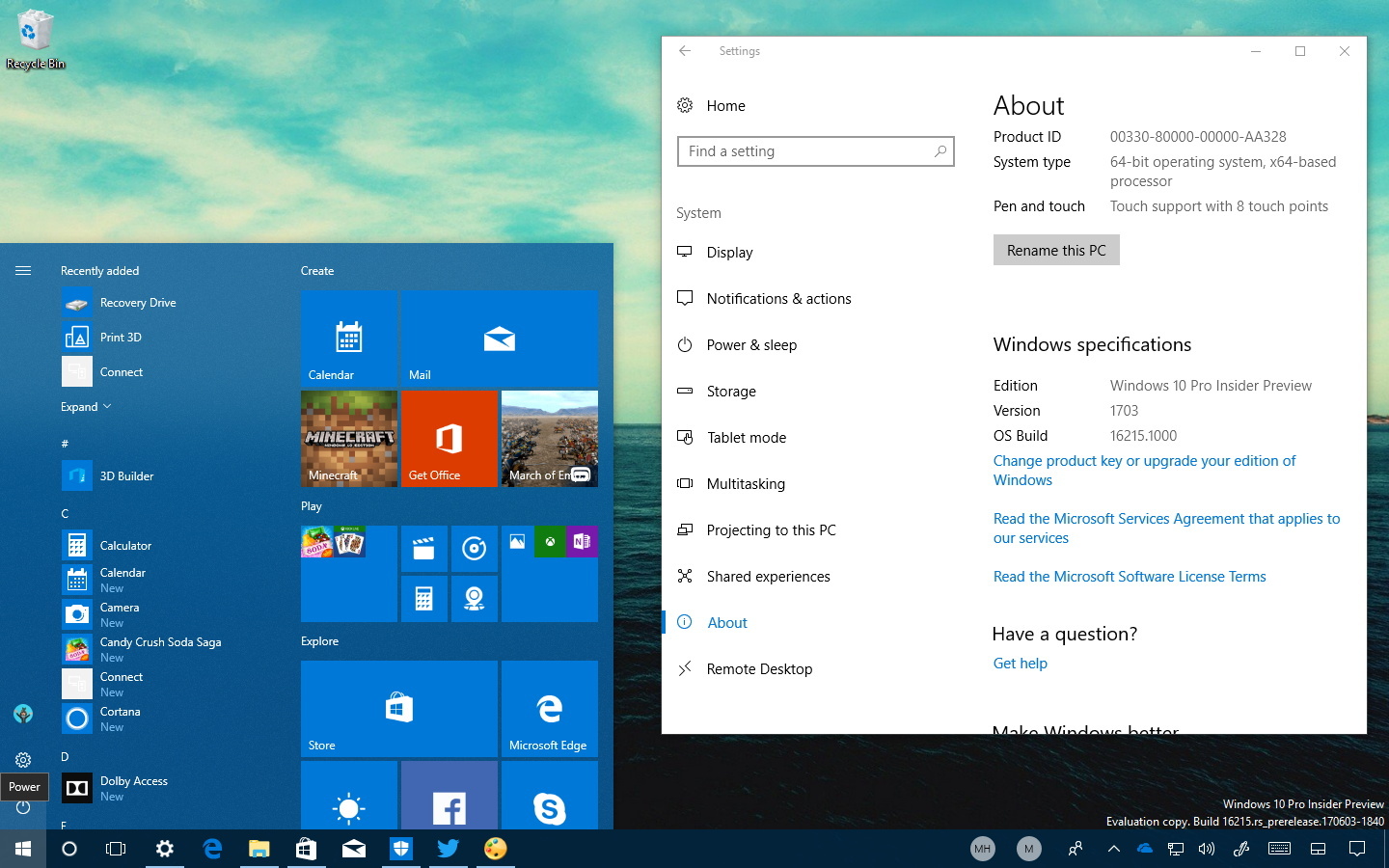The width and height of the screenshot is (1389, 868).
Task: Expand the Recently added list
Action: (x=86, y=407)
